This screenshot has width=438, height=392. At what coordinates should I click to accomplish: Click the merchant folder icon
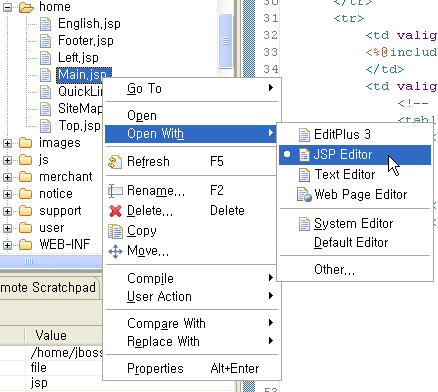coord(26,177)
